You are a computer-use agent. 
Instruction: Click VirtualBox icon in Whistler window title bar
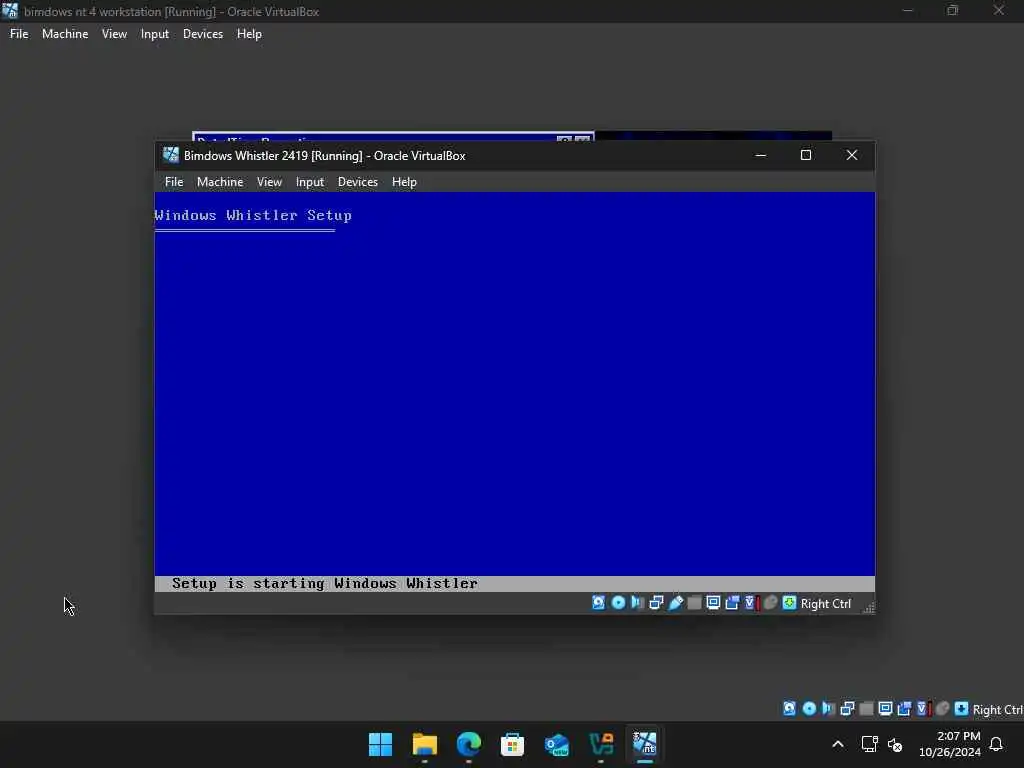pos(171,155)
